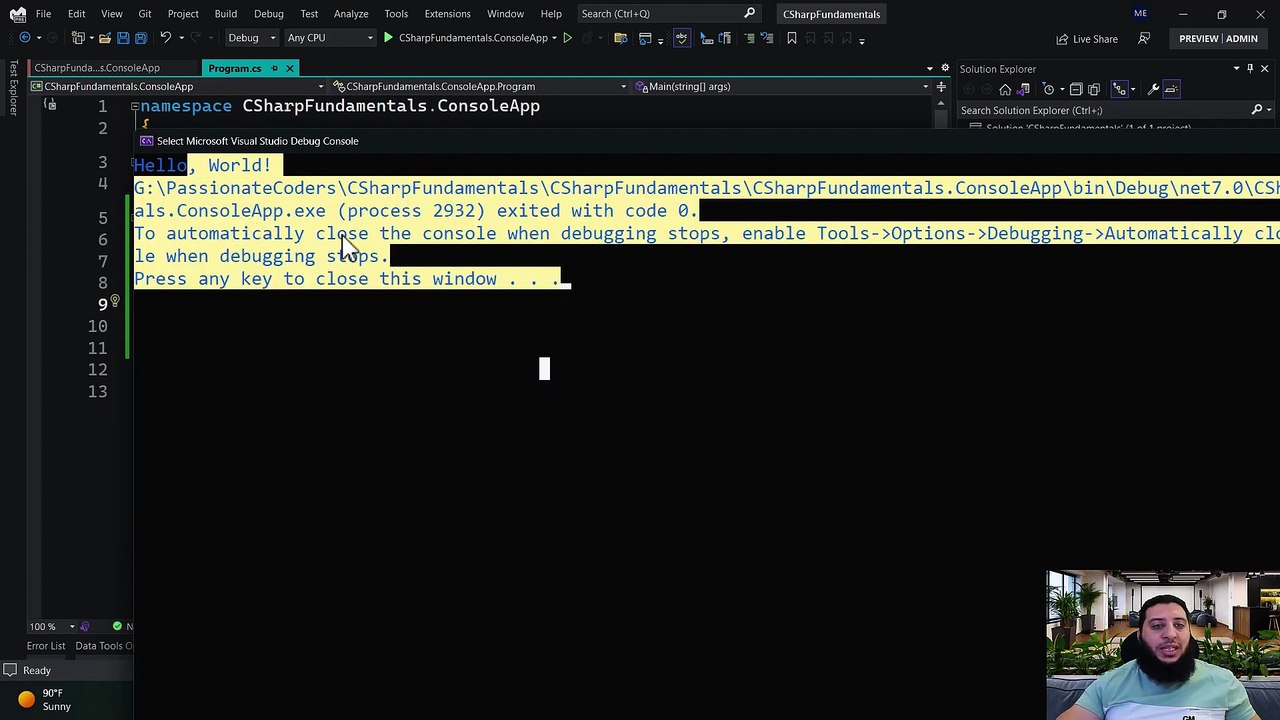Screen dimensions: 1280x720
Task: Open the Debug menu
Action: pyautogui.click(x=269, y=14)
